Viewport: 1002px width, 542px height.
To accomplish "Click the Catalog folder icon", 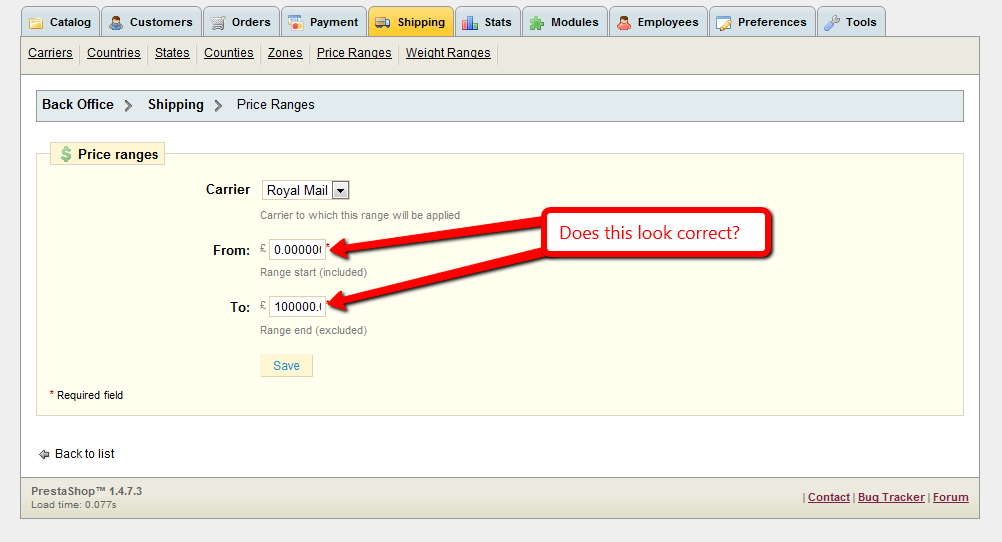I will pyautogui.click(x=36, y=23).
